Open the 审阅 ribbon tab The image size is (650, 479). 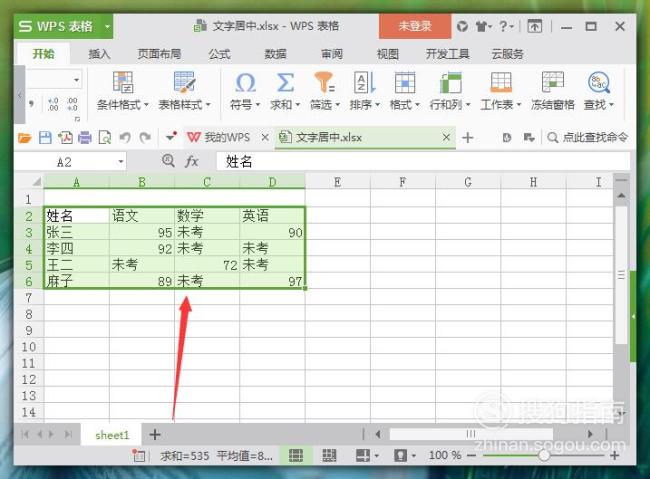click(332, 54)
